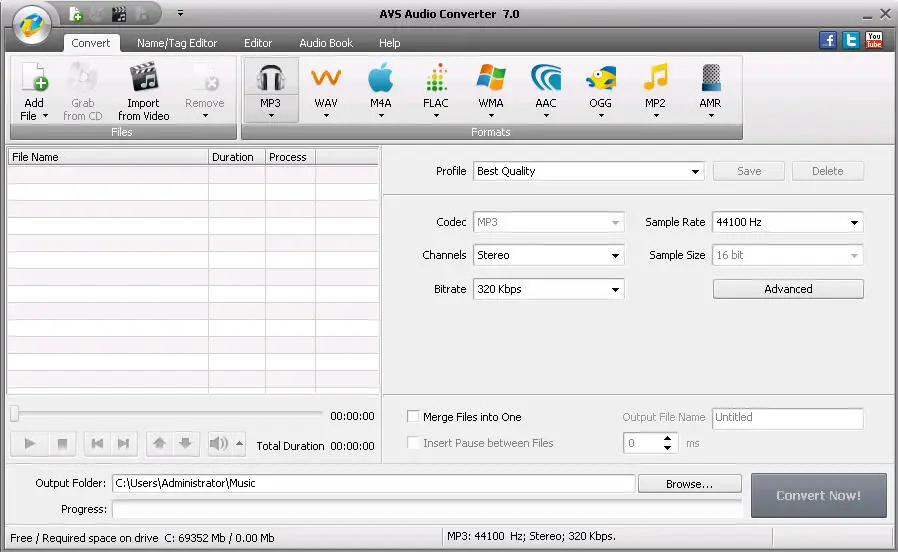
Task: Click the pause milliseconds value field
Action: [642, 443]
